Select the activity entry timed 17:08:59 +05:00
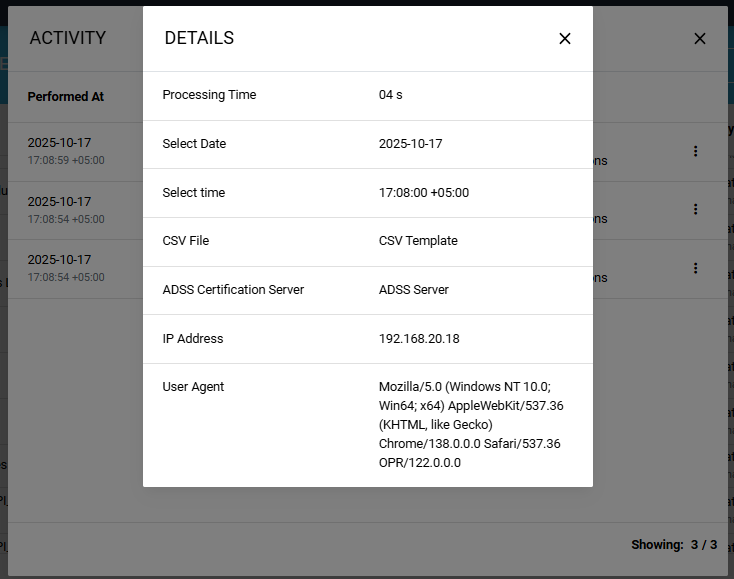This screenshot has height=579, width=734. tap(66, 151)
